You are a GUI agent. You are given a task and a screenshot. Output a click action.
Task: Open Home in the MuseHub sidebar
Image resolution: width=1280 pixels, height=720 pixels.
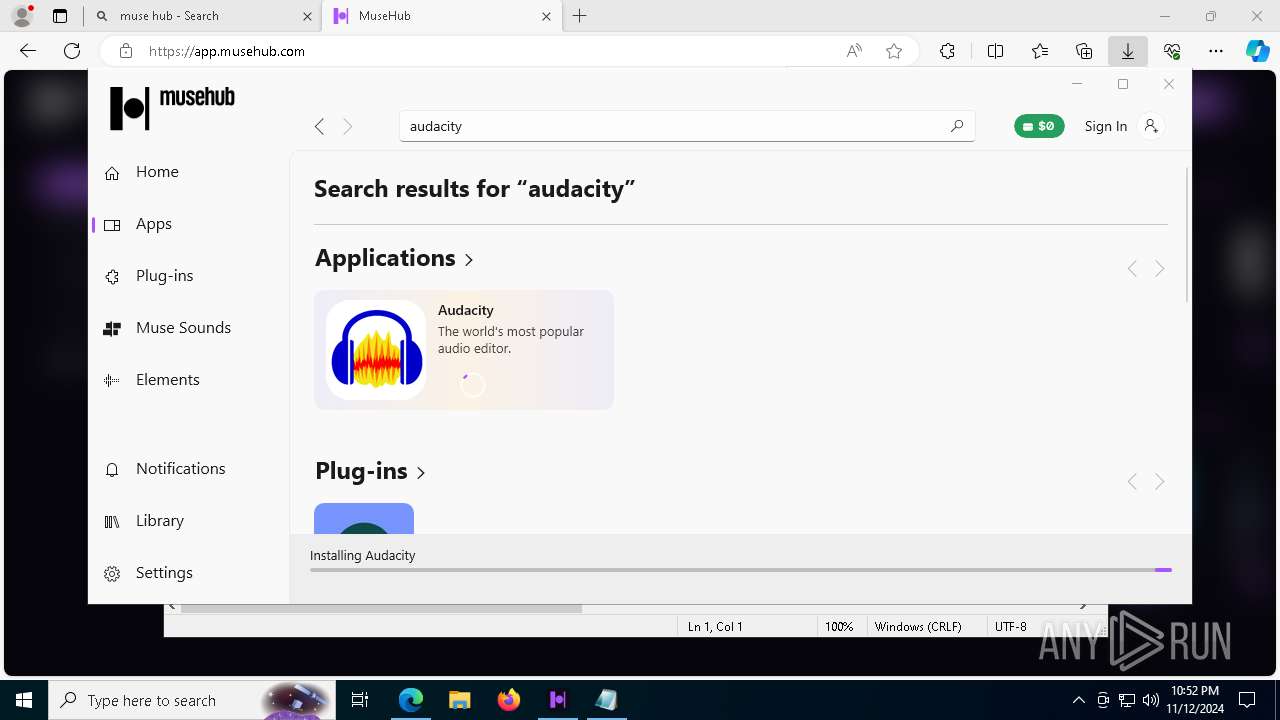[142, 172]
